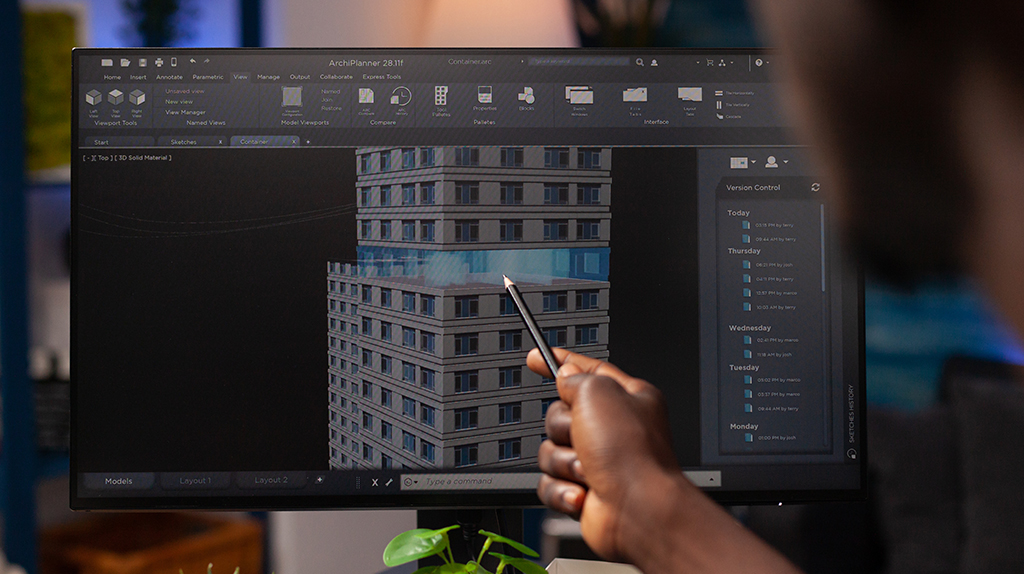Save the drawing with the floppy icon
The image size is (1024, 574).
[142, 63]
